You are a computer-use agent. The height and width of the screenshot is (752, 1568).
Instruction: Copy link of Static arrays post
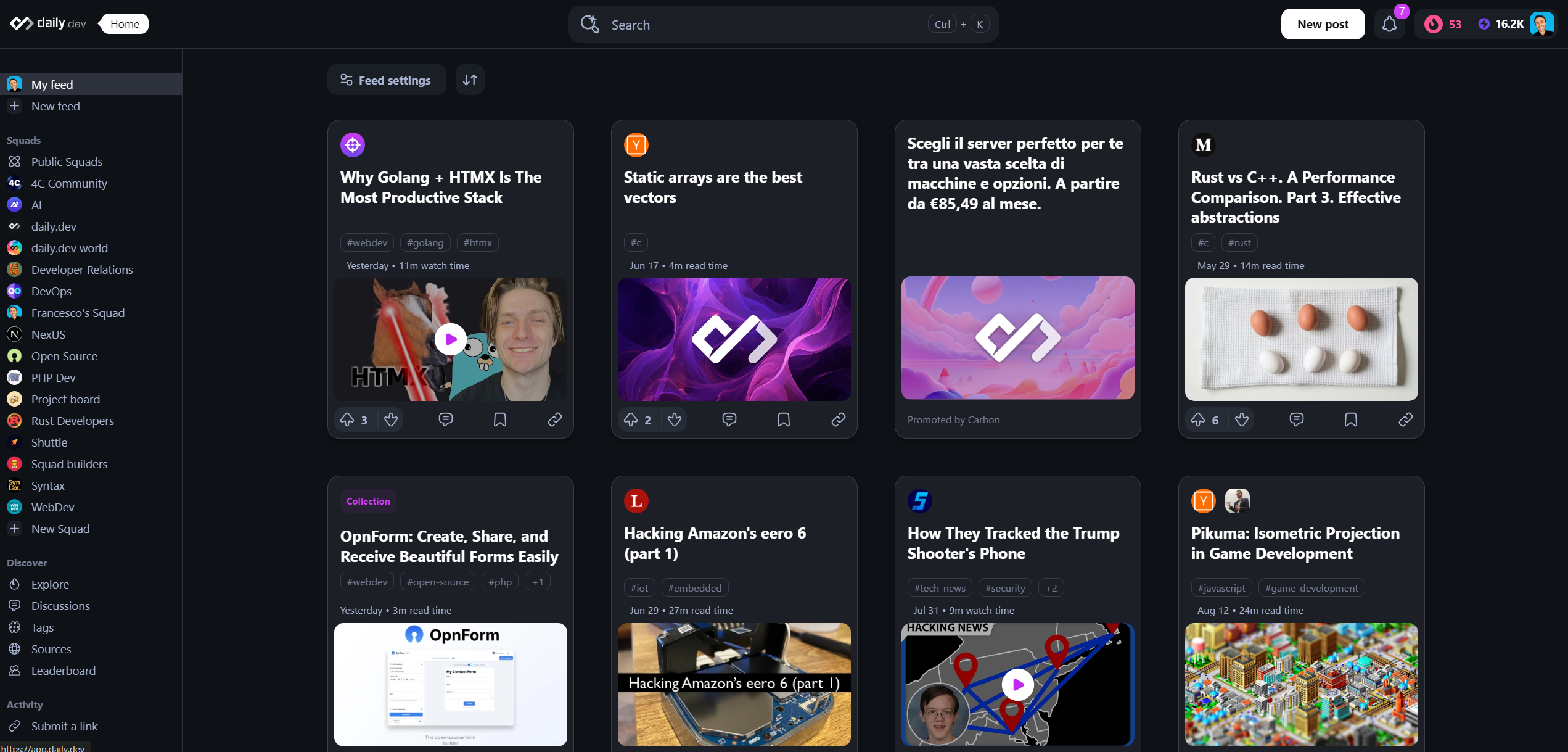839,420
